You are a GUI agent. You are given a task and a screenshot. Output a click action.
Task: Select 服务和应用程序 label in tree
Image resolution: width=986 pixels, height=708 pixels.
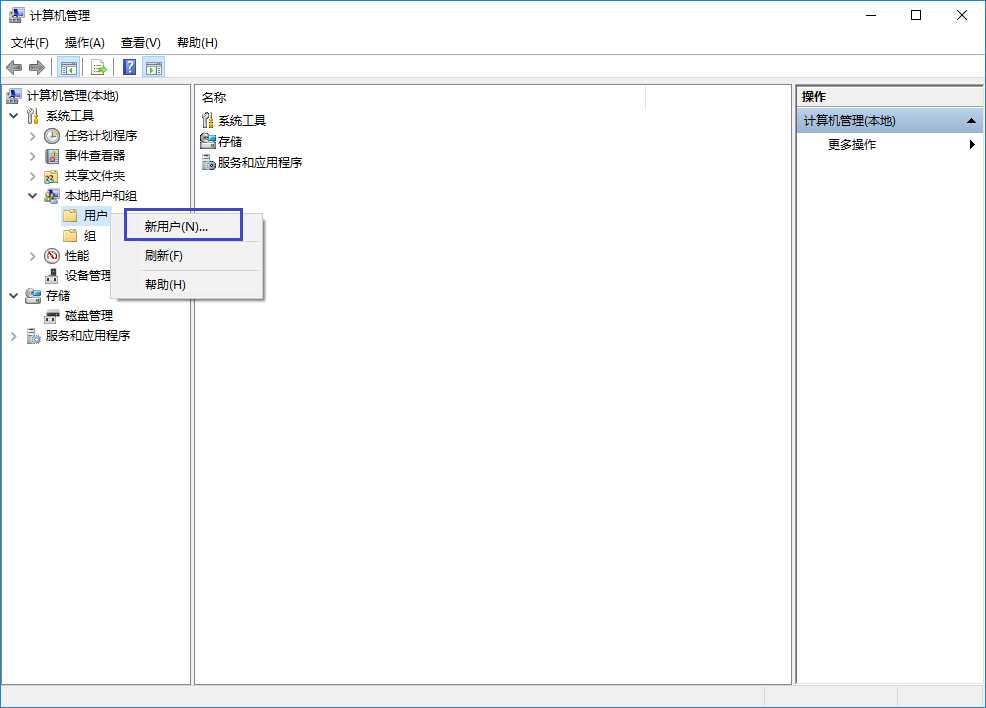pos(87,336)
